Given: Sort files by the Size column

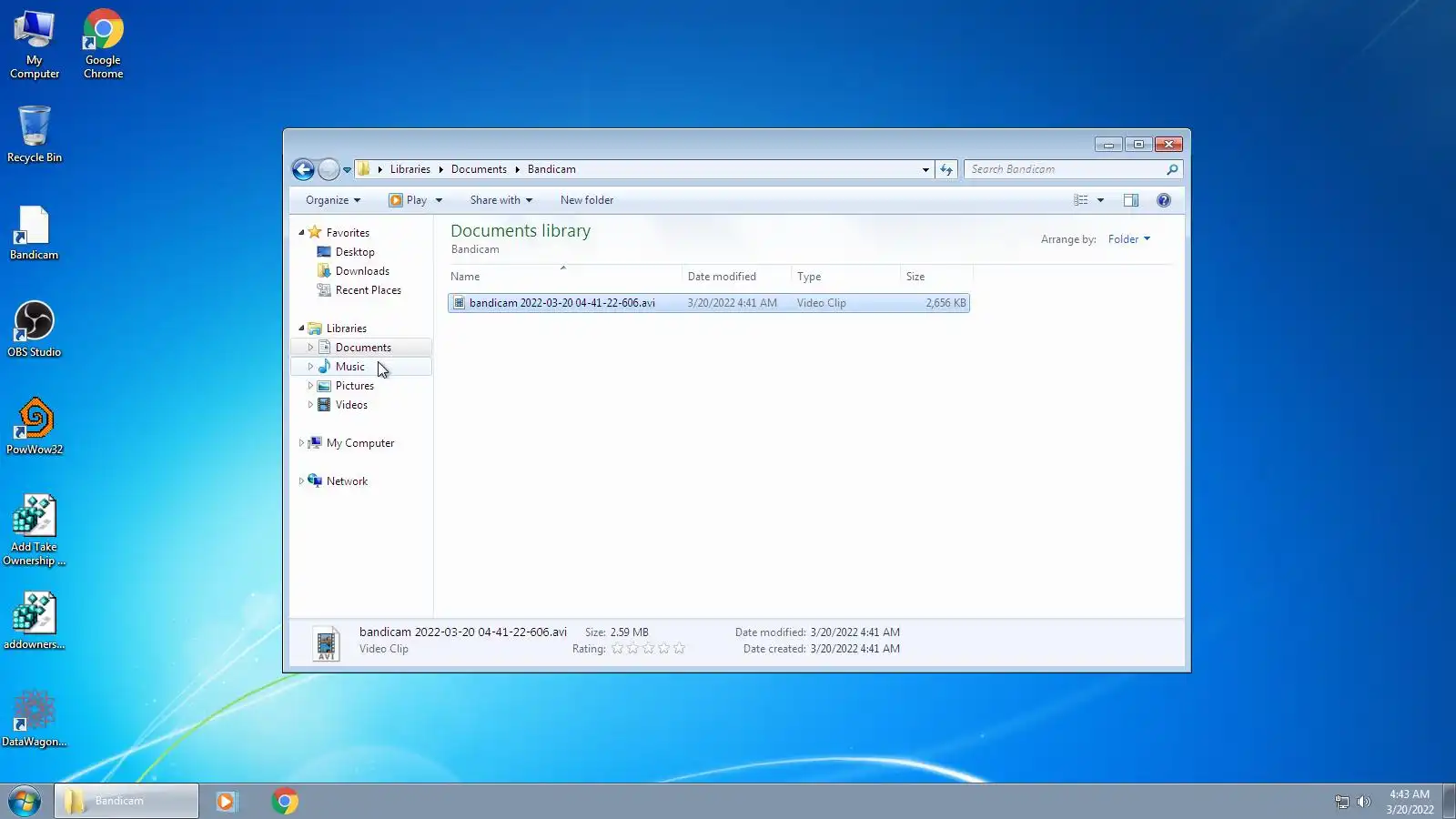Looking at the screenshot, I should 936,277.
